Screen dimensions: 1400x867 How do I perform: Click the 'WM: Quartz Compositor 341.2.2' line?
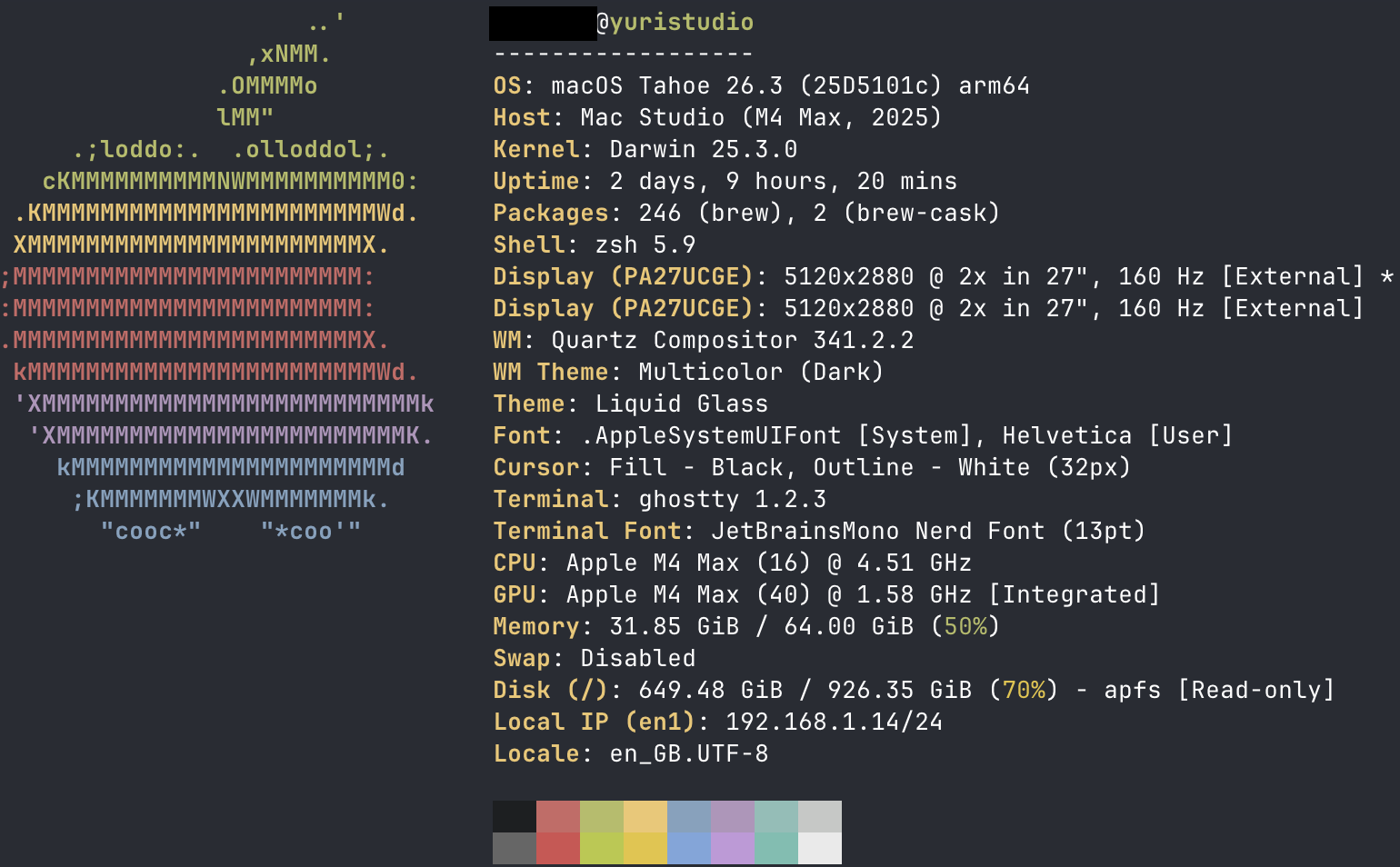(704, 340)
